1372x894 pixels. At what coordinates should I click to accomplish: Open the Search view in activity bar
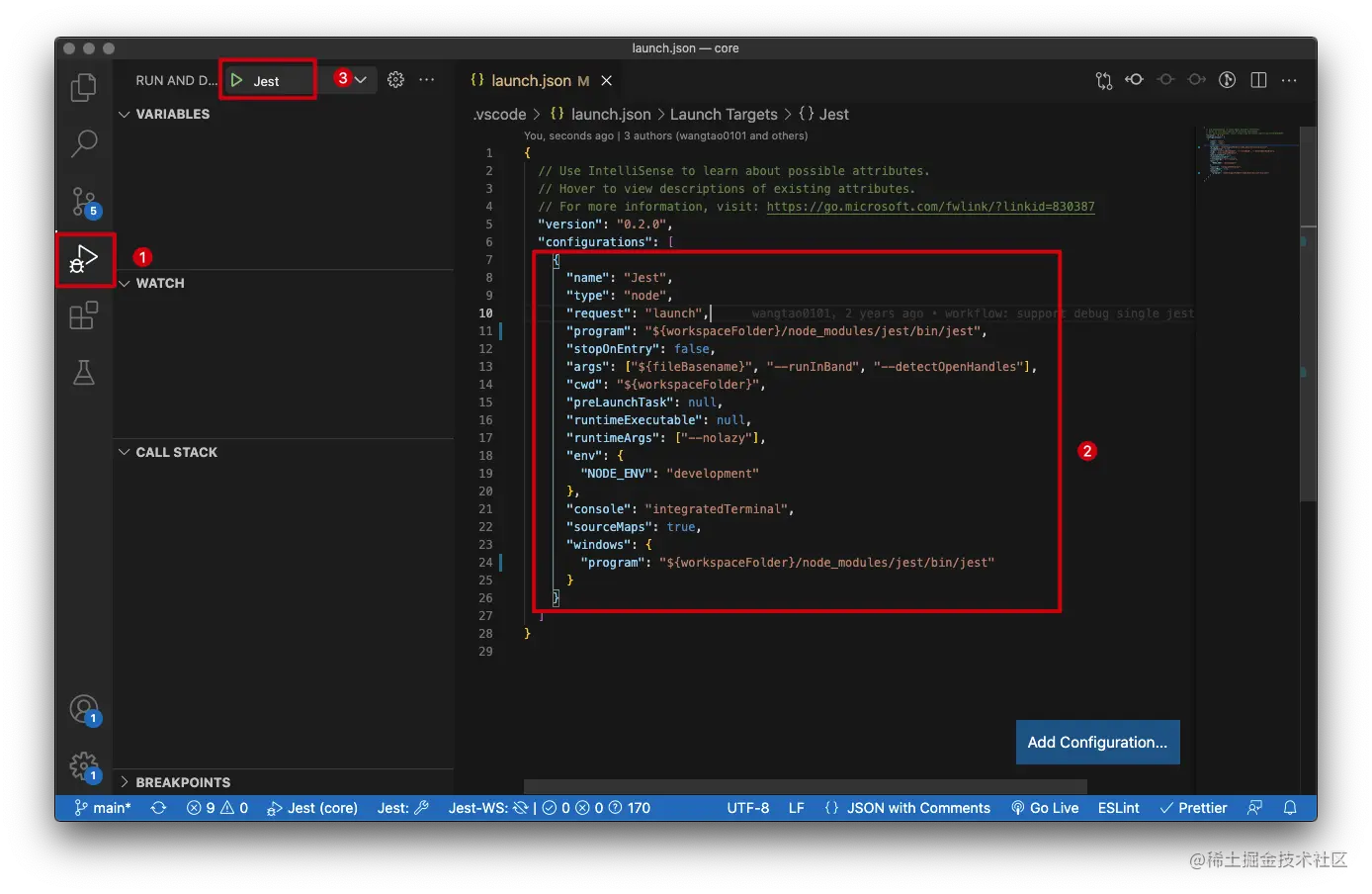coord(84,143)
